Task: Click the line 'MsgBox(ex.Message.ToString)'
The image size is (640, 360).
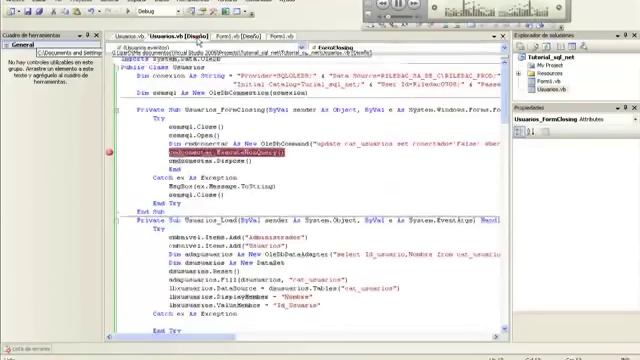Action: click(x=222, y=187)
